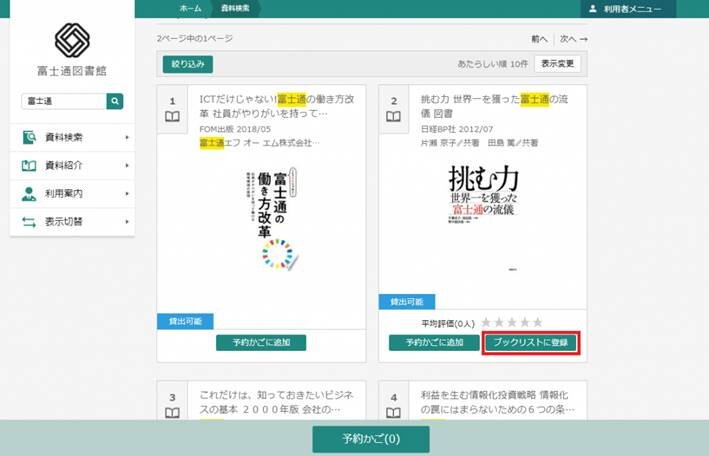Viewport: 709px width, 456px height.
Task: Click the 前へ previous page link
Action: point(539,39)
